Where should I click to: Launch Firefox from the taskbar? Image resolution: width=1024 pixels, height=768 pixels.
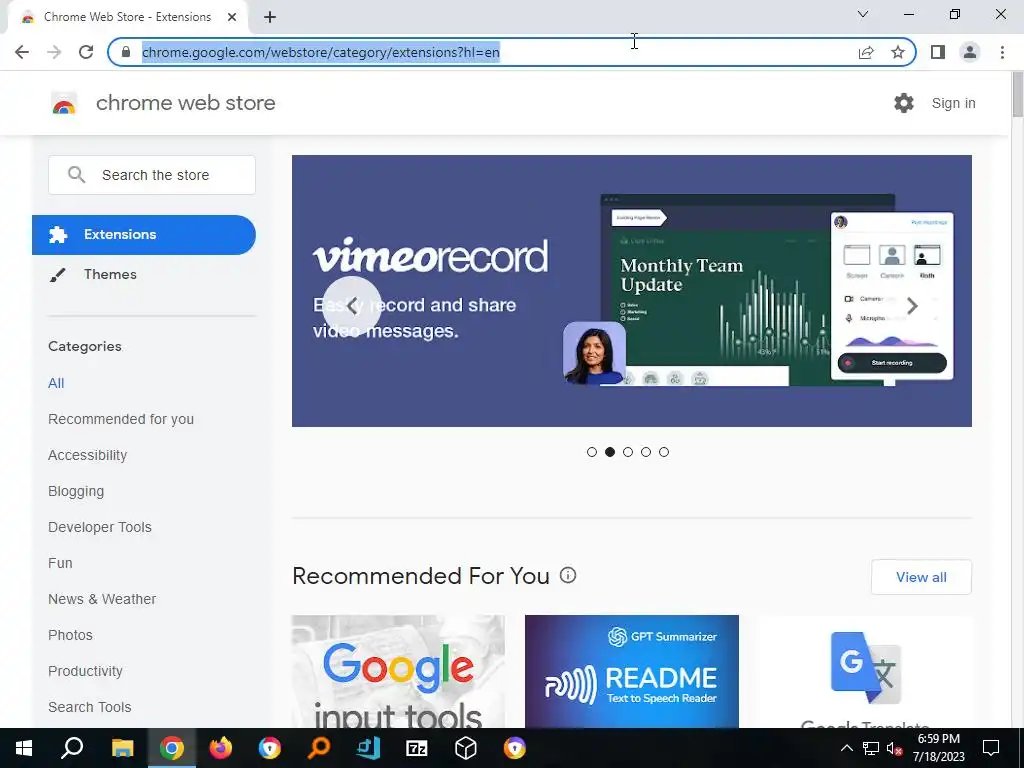(x=221, y=748)
